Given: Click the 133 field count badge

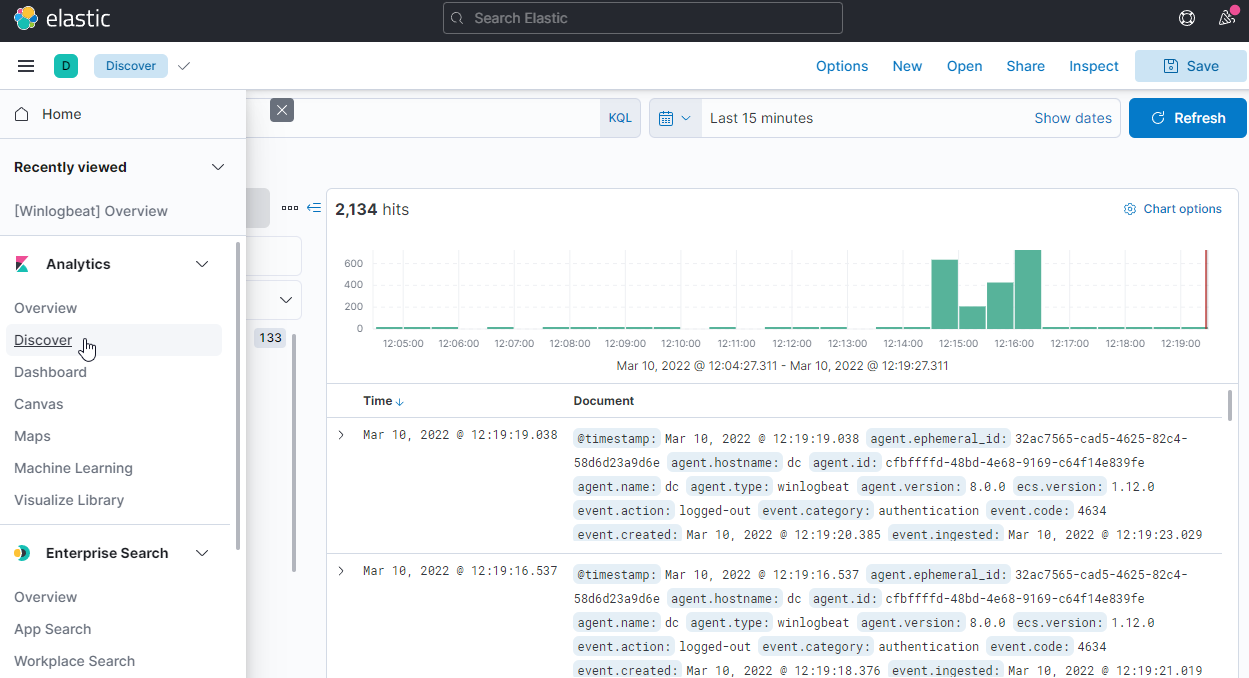Looking at the screenshot, I should pos(270,338).
